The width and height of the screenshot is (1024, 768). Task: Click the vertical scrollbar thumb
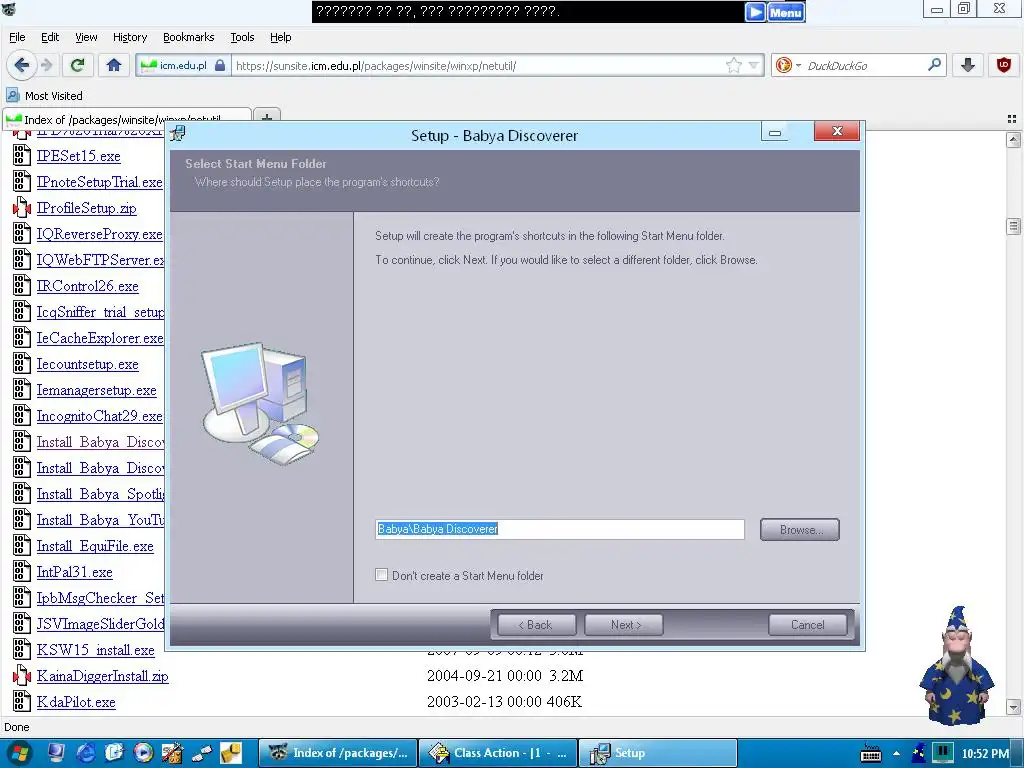point(1014,226)
